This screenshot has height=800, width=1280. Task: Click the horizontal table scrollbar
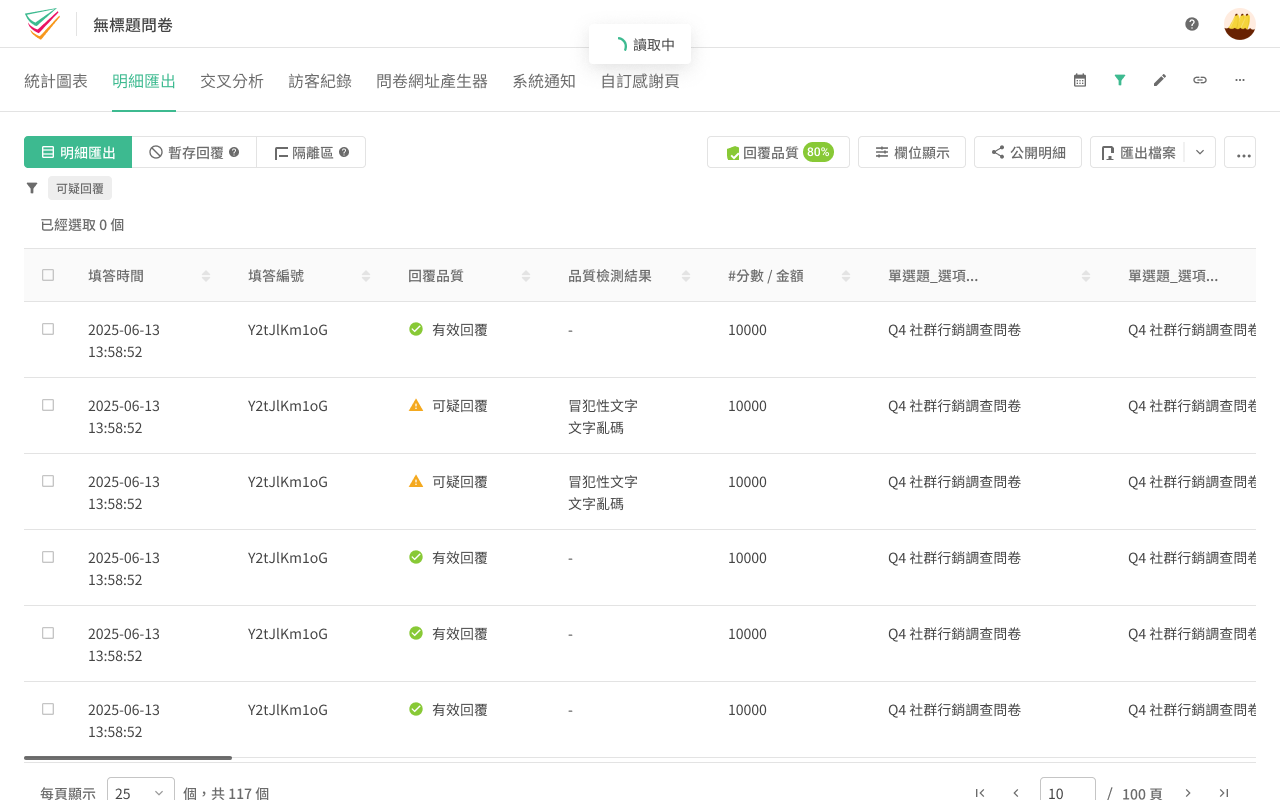pos(128,758)
